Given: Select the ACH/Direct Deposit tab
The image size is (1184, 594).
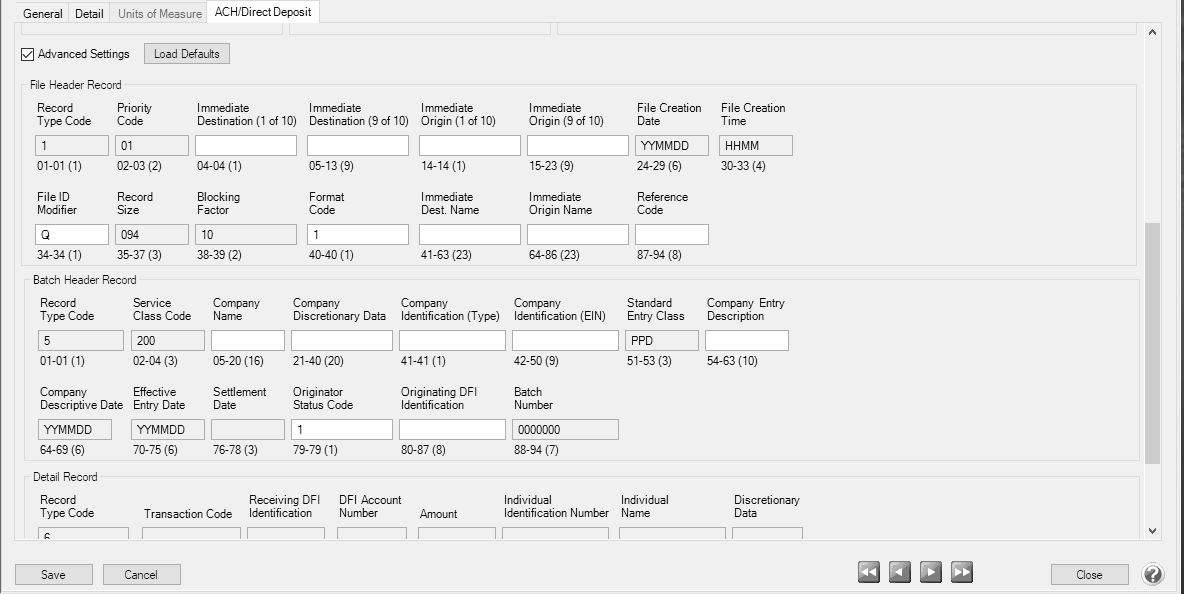Looking at the screenshot, I should [262, 13].
